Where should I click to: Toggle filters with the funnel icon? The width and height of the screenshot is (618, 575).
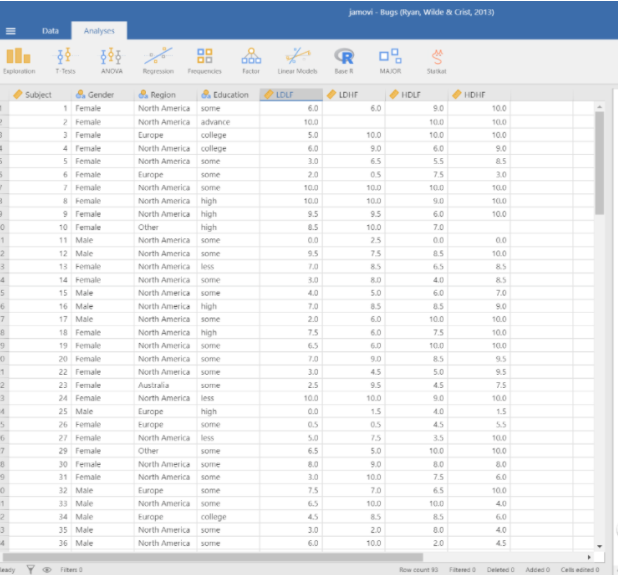point(30,569)
